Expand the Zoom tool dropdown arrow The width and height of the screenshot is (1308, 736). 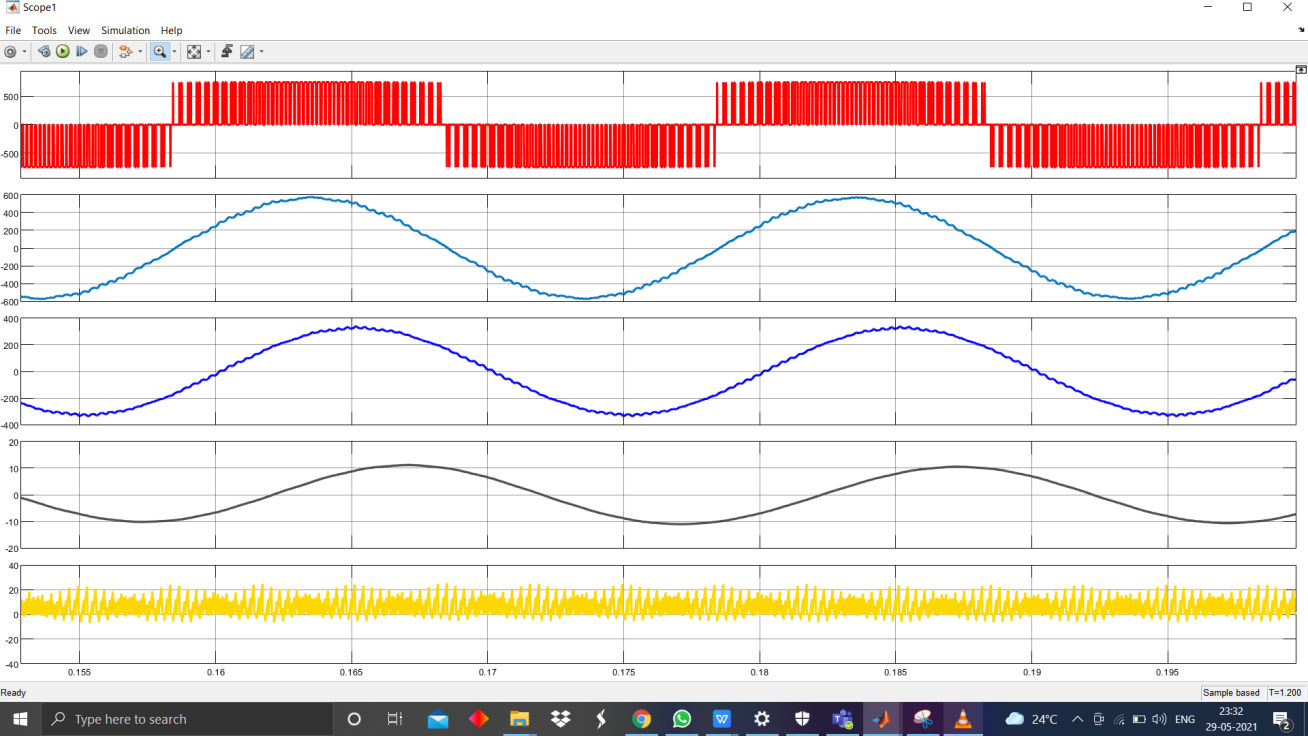[174, 52]
